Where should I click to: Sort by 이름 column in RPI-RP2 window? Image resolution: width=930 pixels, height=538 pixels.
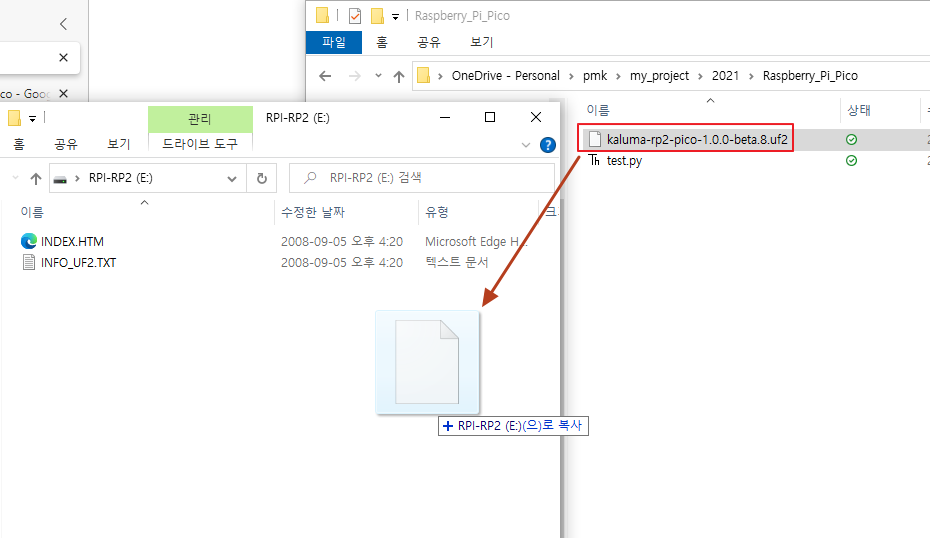pyautogui.click(x=32, y=212)
